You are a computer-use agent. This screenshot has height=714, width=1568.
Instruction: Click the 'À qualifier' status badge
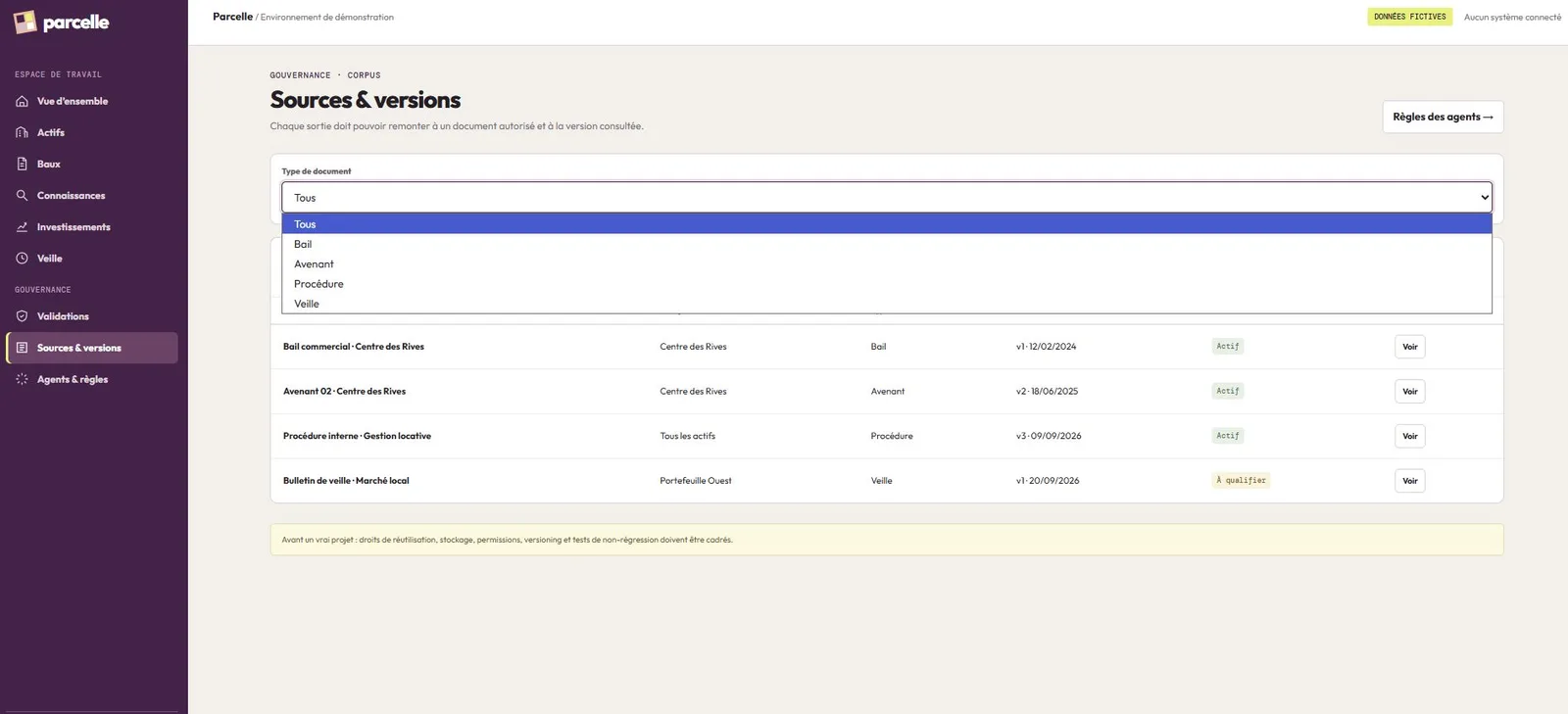point(1241,481)
